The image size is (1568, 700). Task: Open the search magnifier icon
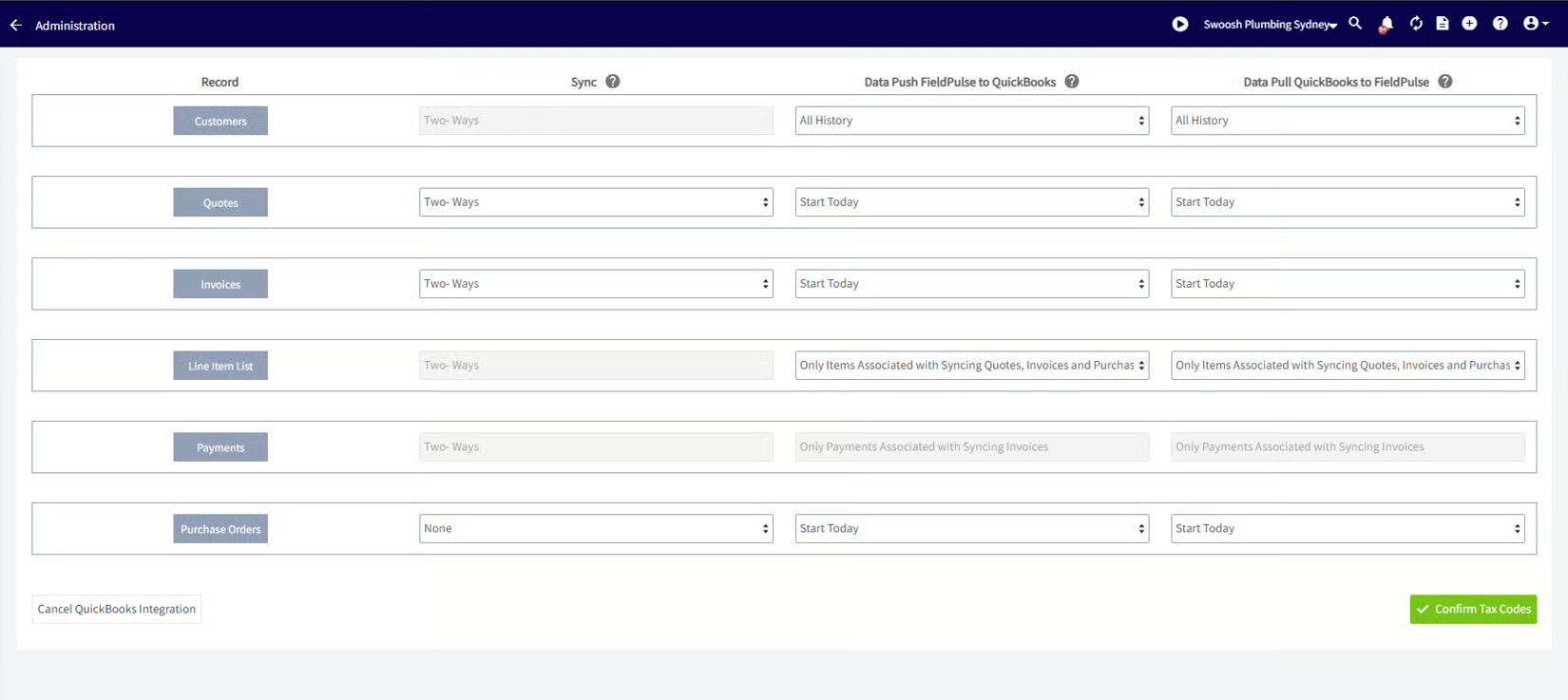coord(1355,24)
